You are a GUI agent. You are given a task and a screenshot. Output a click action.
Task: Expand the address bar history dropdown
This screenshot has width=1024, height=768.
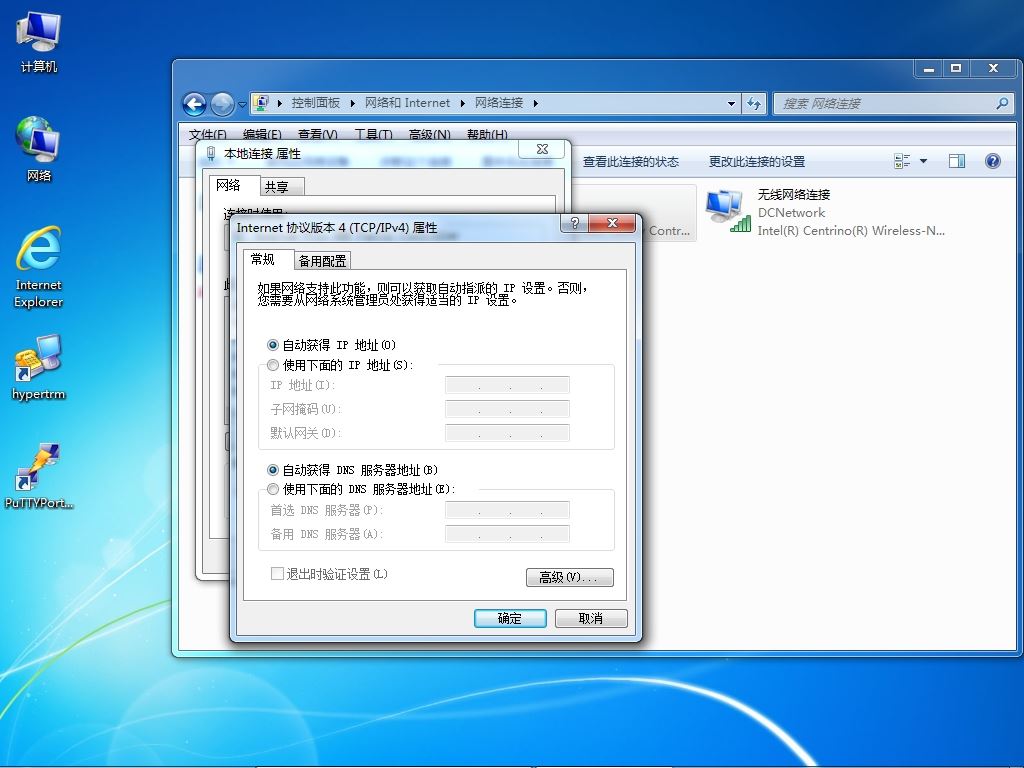[731, 103]
